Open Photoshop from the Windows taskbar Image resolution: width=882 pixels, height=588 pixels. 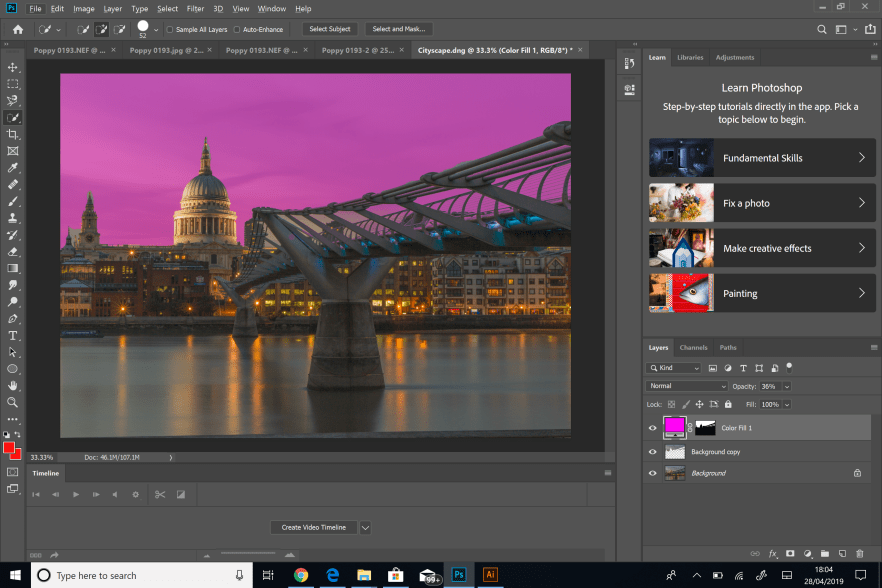coord(459,575)
